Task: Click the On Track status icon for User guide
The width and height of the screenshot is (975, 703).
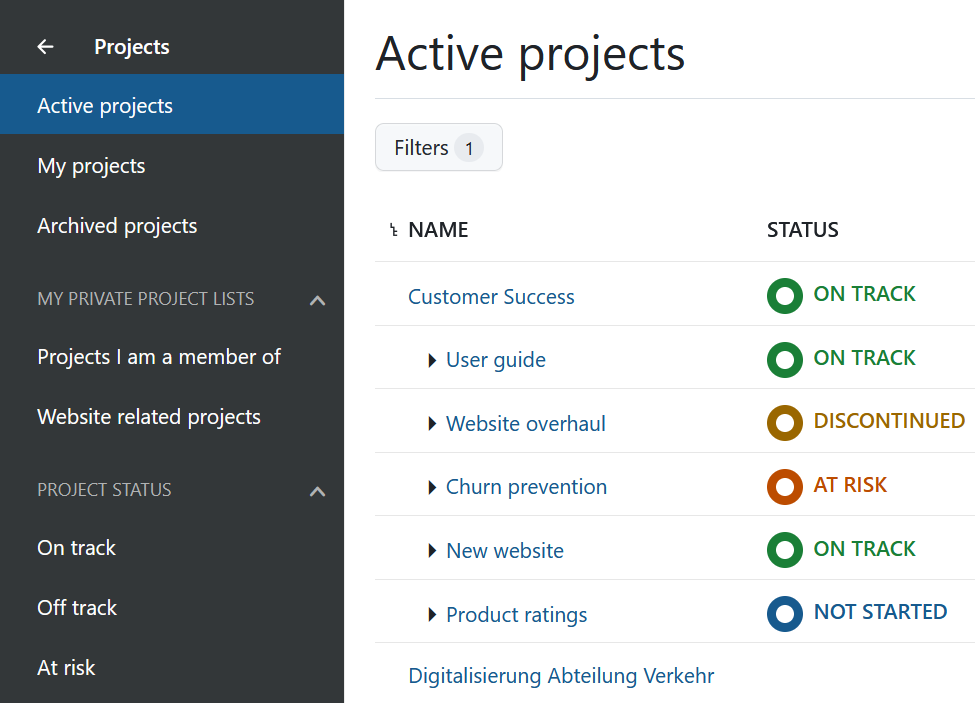Action: 784,359
